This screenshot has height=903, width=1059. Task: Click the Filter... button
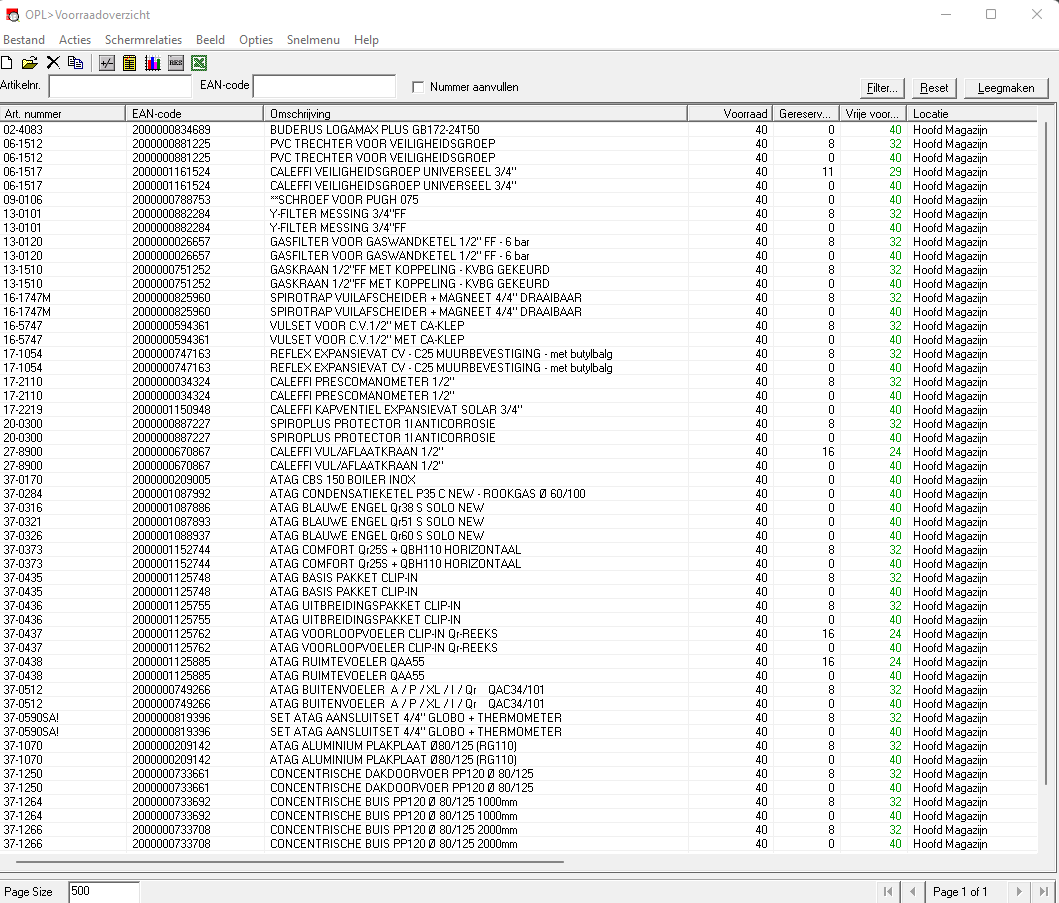(882, 88)
